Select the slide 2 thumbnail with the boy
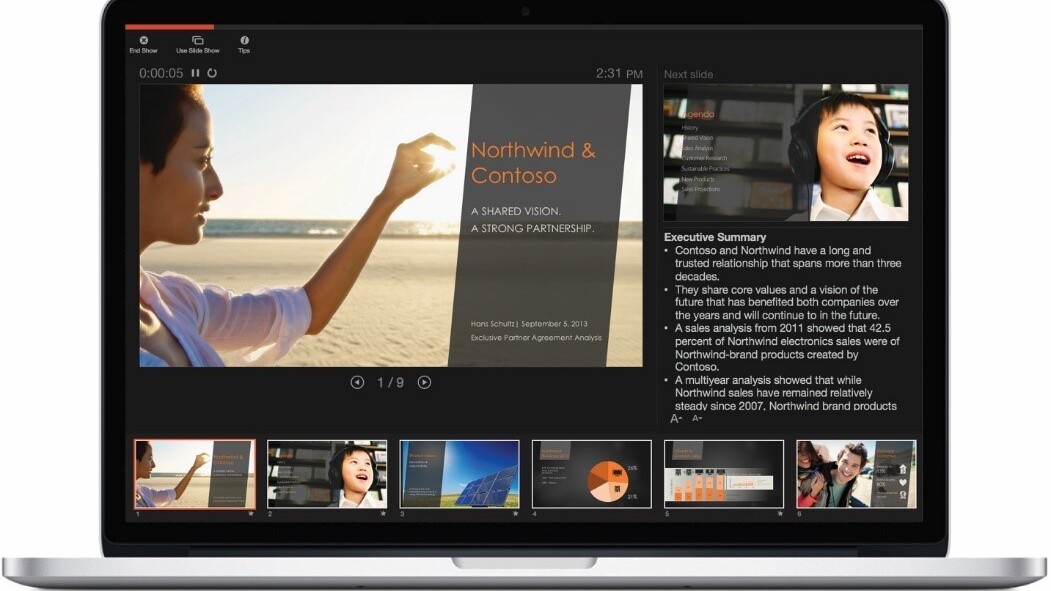 (326, 473)
